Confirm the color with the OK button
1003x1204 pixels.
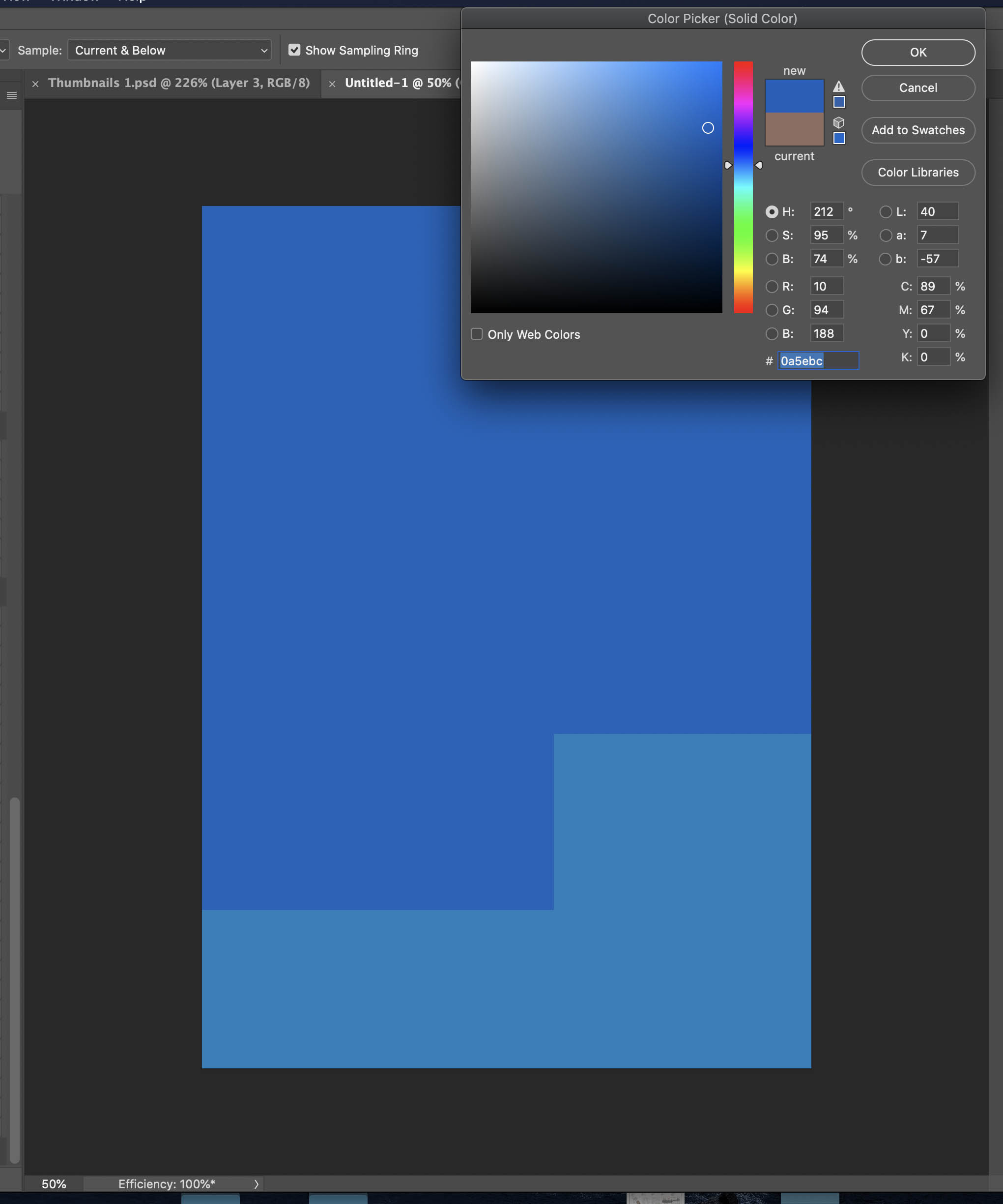click(917, 52)
